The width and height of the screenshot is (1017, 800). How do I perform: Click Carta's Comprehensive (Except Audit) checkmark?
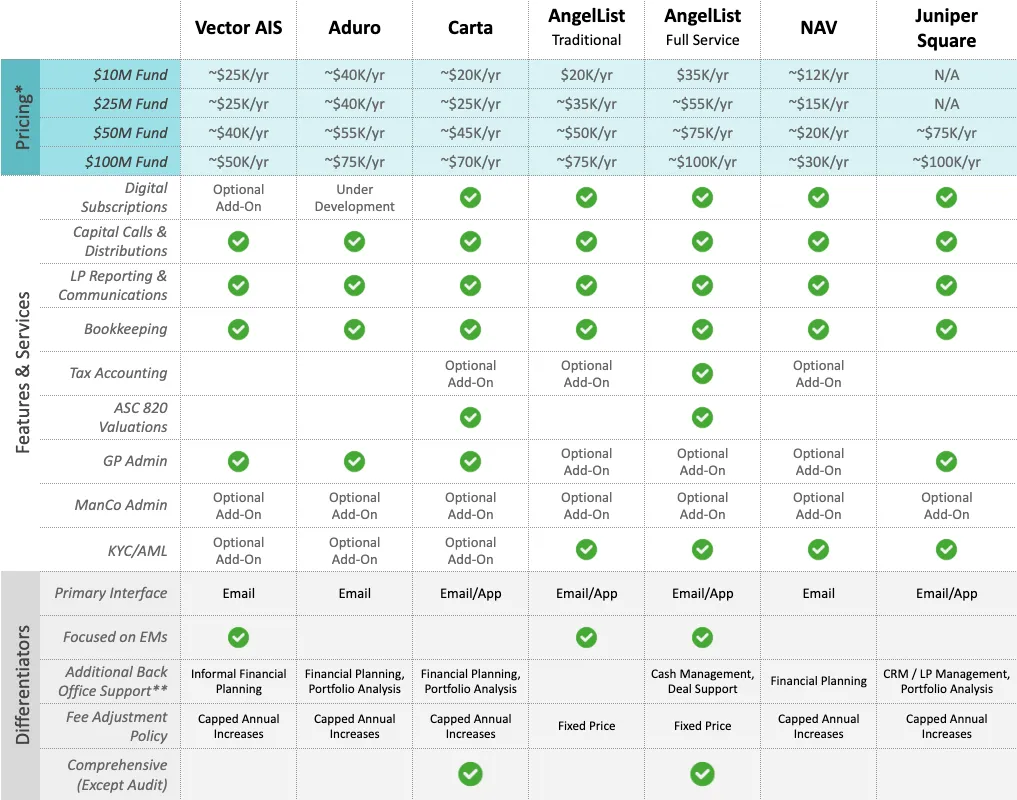[x=470, y=774]
